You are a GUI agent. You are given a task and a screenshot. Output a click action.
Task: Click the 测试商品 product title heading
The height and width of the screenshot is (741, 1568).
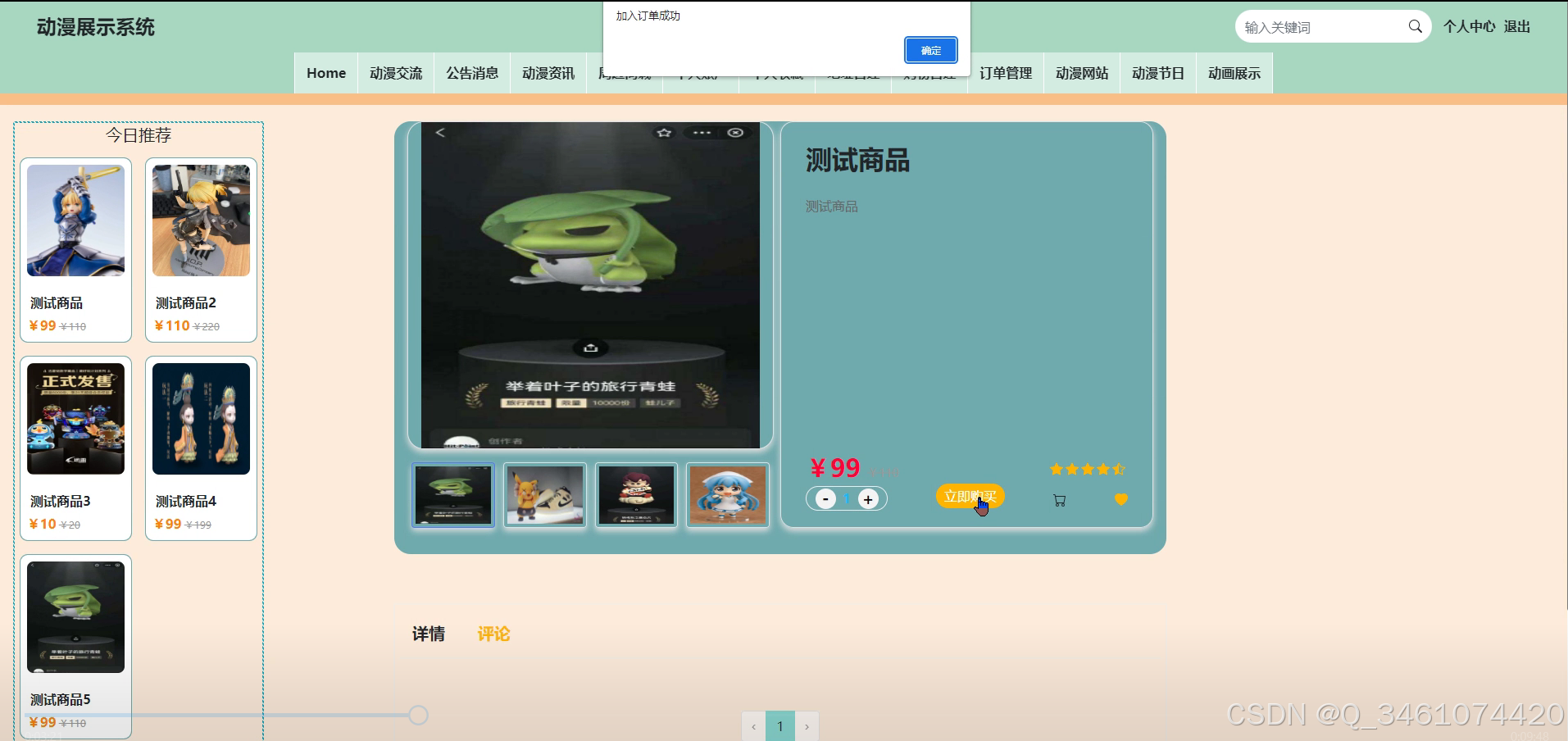(857, 160)
